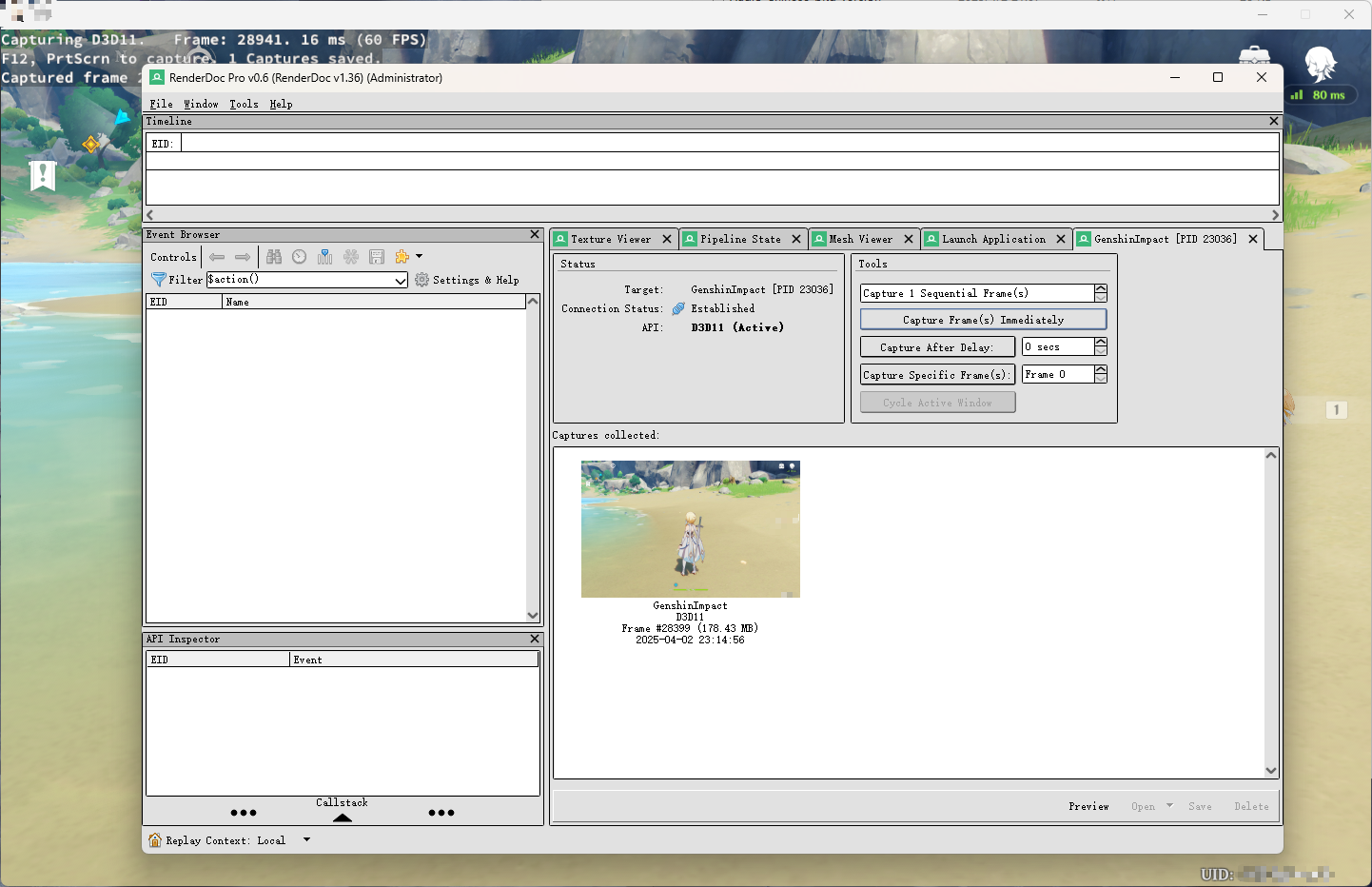Viewport: 1372px width, 887px height.
Task: Click the performance counters bar chart icon
Action: click(x=325, y=257)
